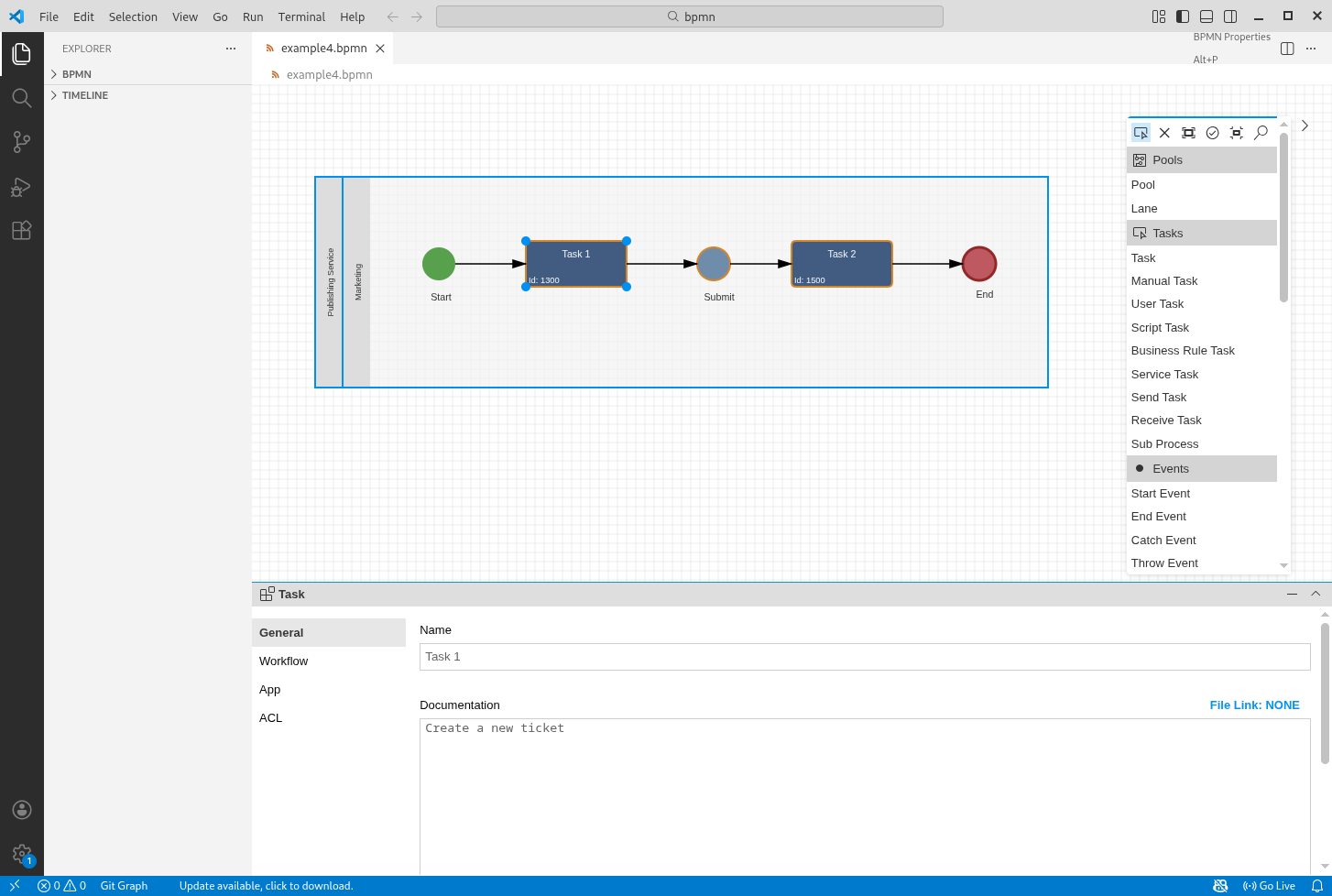Toggle the bottom panel layout button
This screenshot has width=1332, height=896.
1206,16
